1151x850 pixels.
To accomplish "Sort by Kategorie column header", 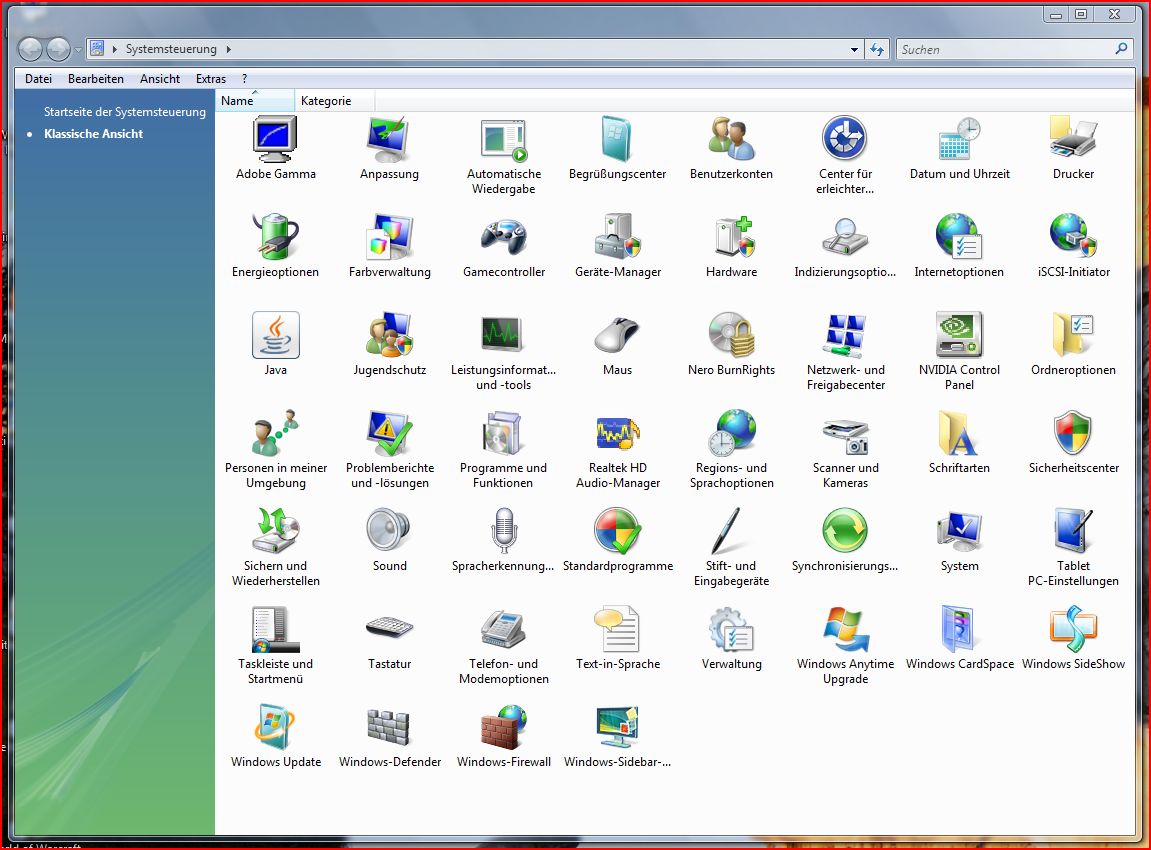I will point(335,101).
